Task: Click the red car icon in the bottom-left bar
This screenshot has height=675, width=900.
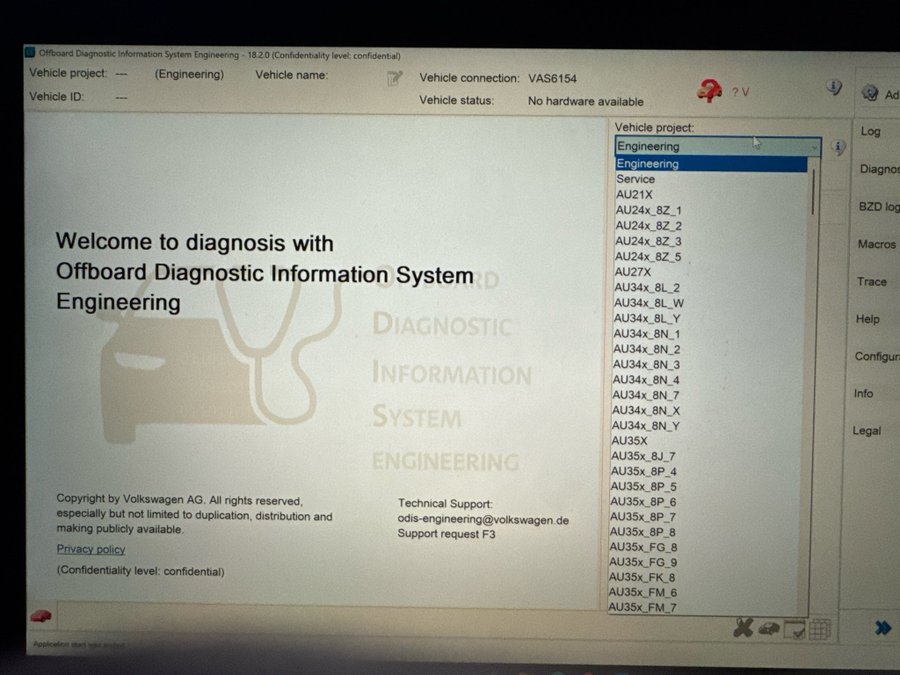Action: click(x=41, y=616)
